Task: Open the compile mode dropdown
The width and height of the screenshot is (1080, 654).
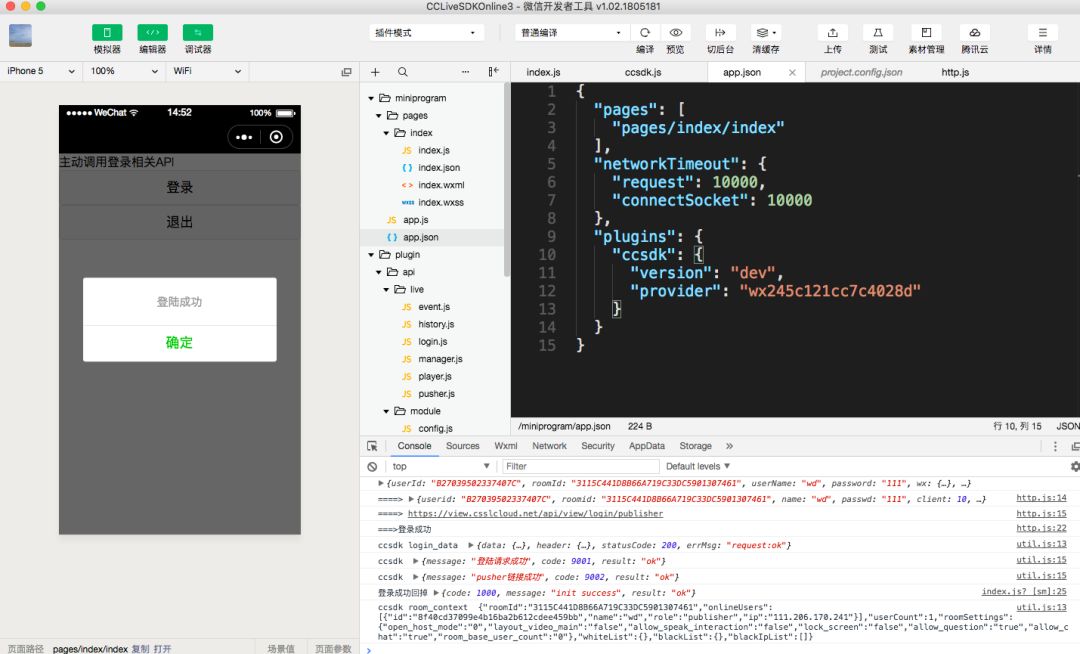Action: (572, 32)
